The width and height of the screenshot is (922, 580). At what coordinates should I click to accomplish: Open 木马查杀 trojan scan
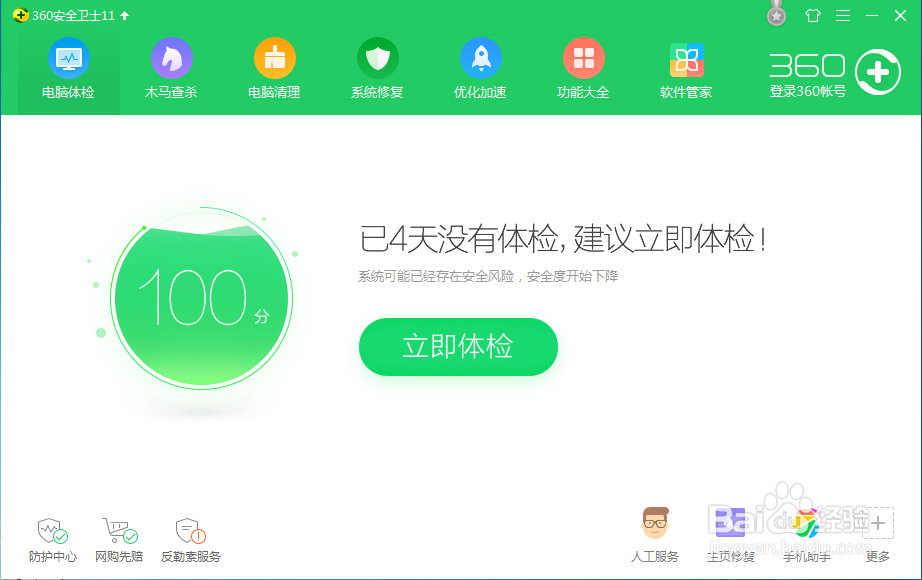(x=171, y=68)
